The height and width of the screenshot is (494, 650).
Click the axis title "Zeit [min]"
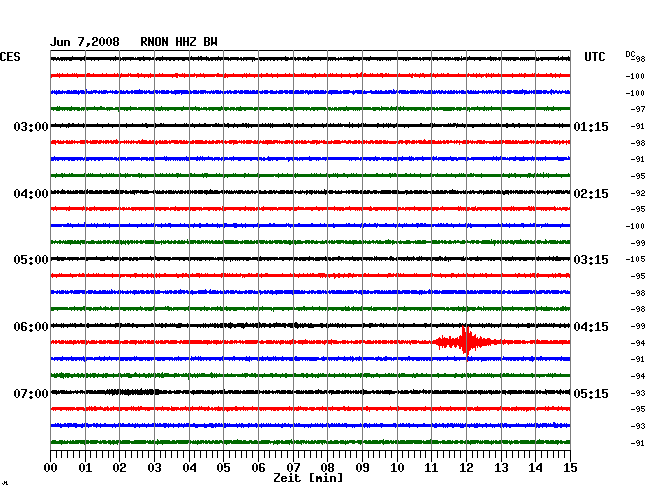(308, 478)
